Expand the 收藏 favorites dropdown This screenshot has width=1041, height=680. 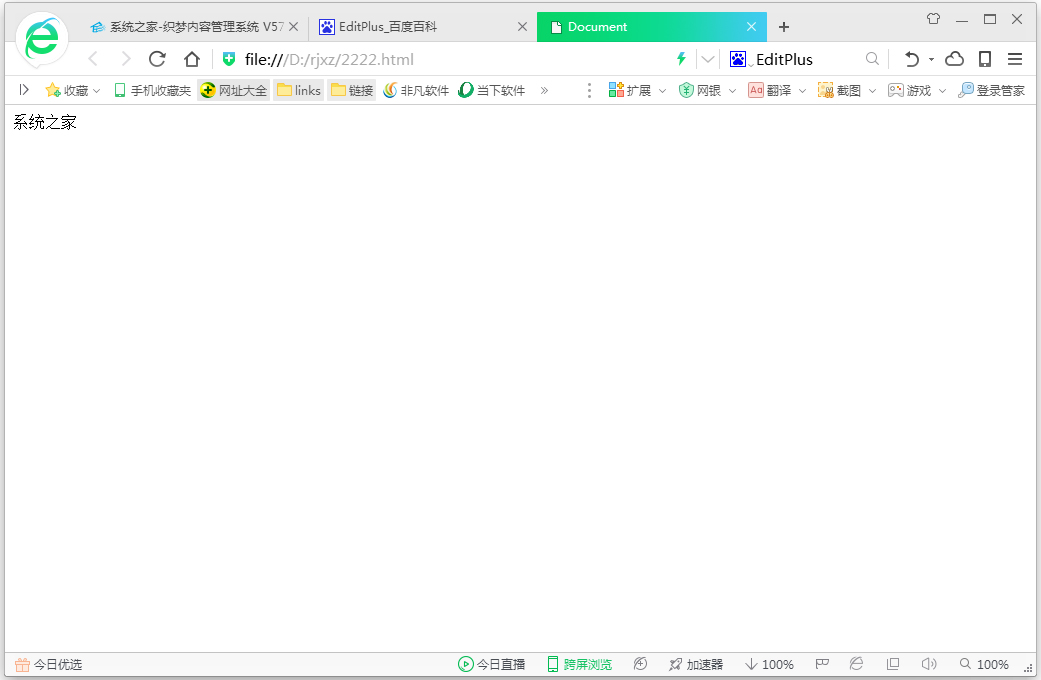[96, 90]
